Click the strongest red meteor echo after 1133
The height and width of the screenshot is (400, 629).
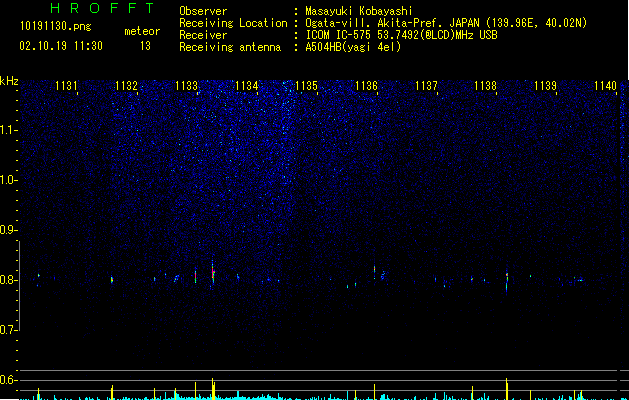213,273
